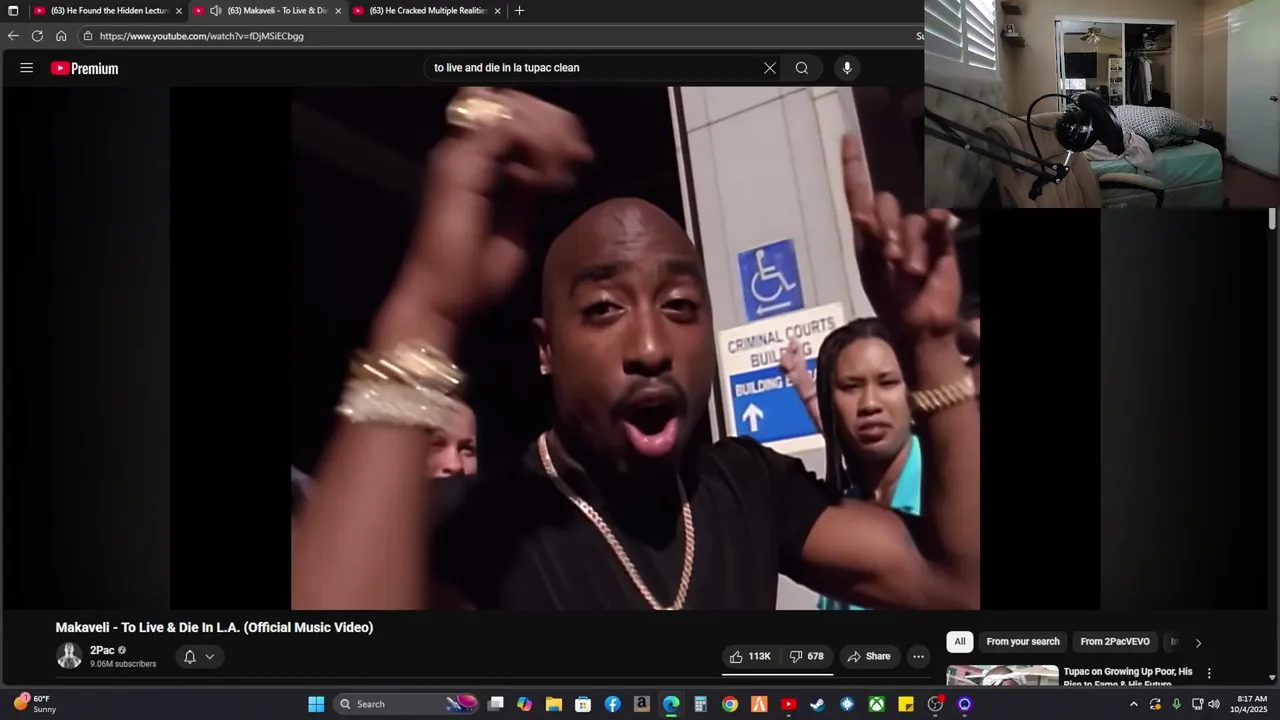Show more filter chips arrow
1280x720 pixels.
coord(1198,642)
